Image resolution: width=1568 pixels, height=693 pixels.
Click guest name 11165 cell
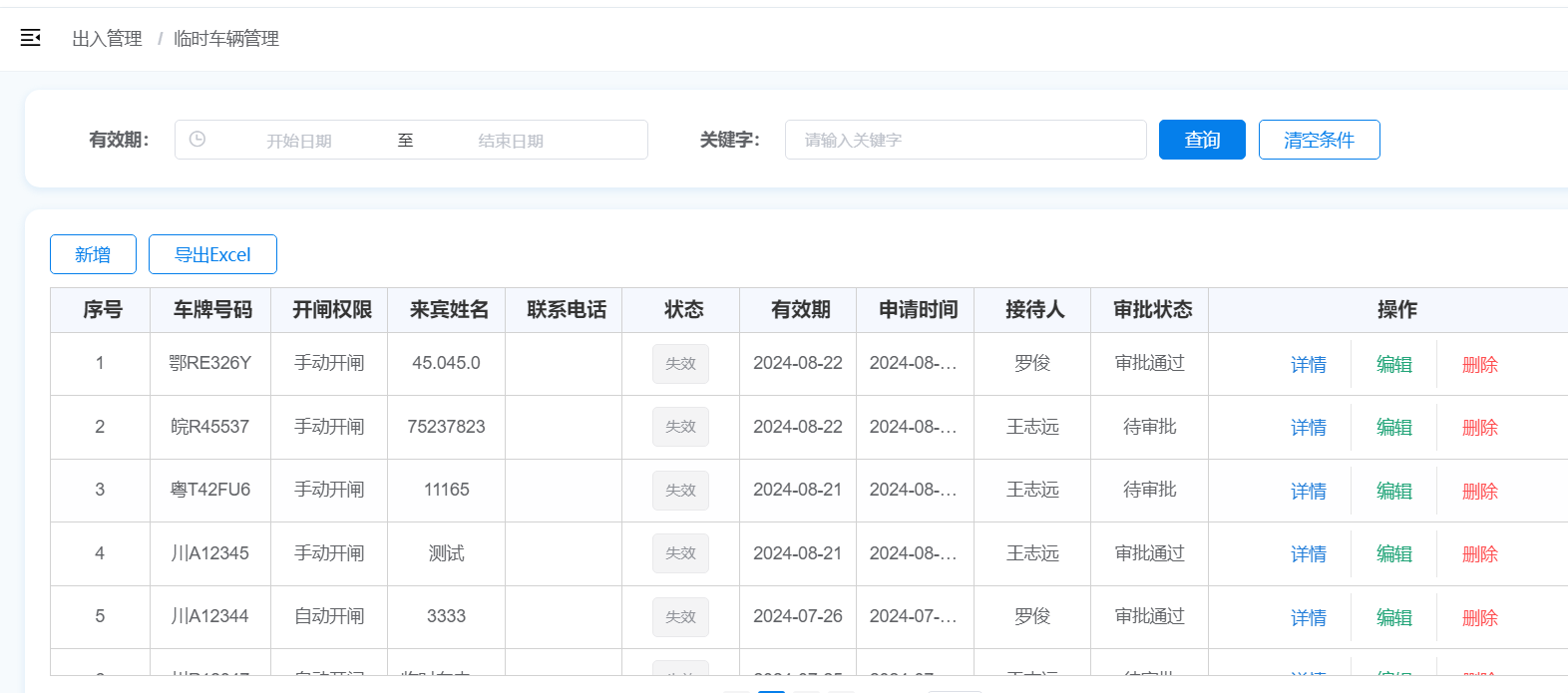click(x=446, y=490)
